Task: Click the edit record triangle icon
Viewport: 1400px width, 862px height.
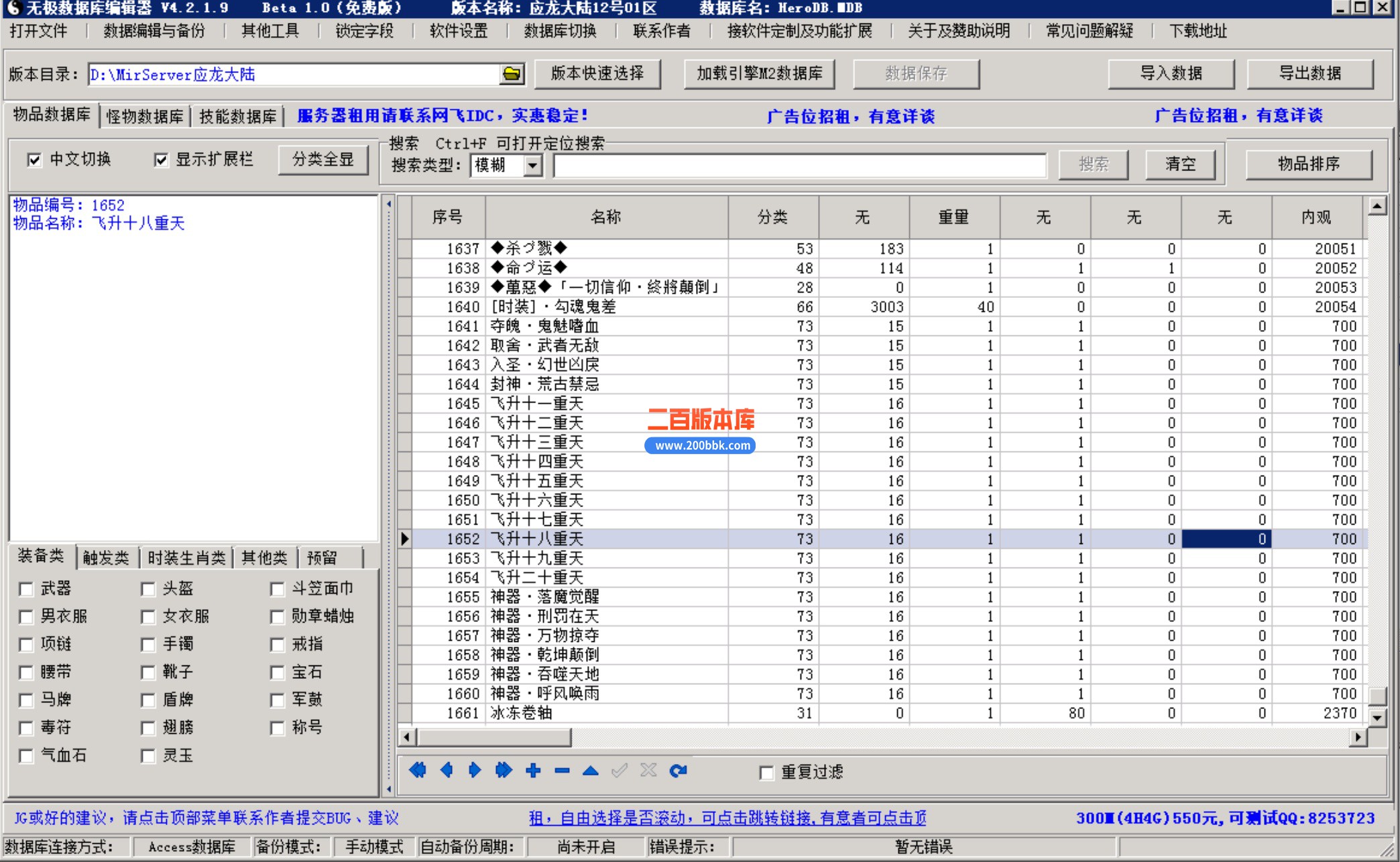Action: click(x=590, y=770)
